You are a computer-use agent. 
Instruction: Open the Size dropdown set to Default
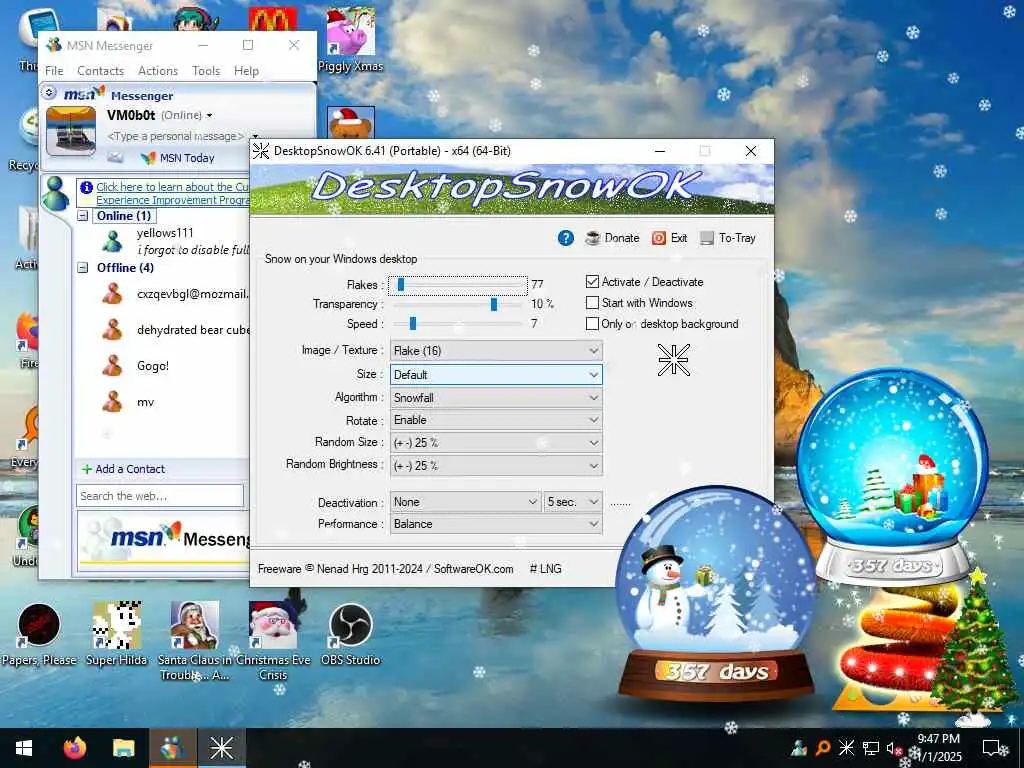click(x=496, y=375)
